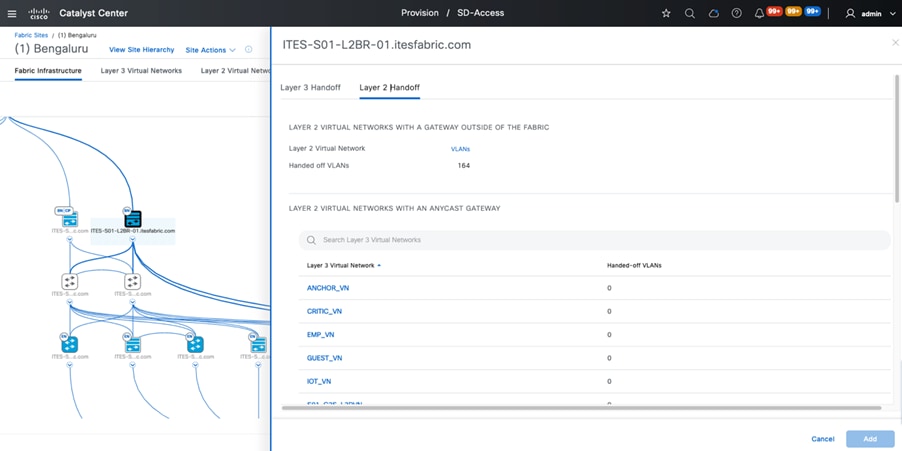Switch to Layer 3 Virtual Networks tab
This screenshot has height=451, width=902.
point(141,71)
